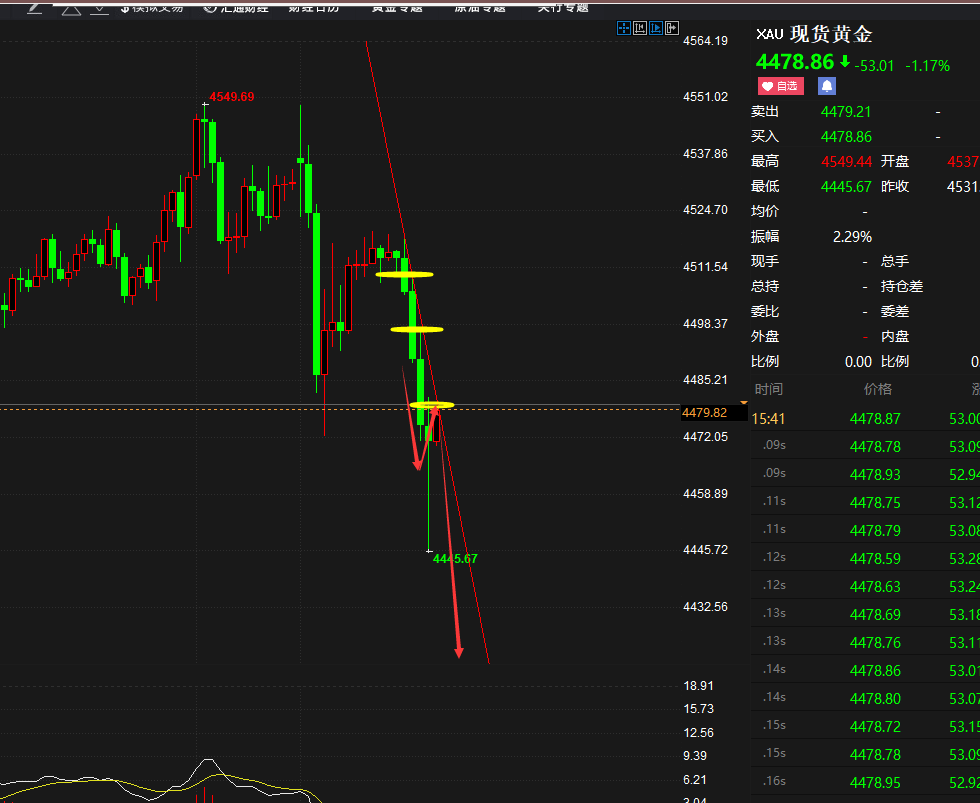
Task: Click the 4485.21 price axis label
Action: click(x=705, y=380)
